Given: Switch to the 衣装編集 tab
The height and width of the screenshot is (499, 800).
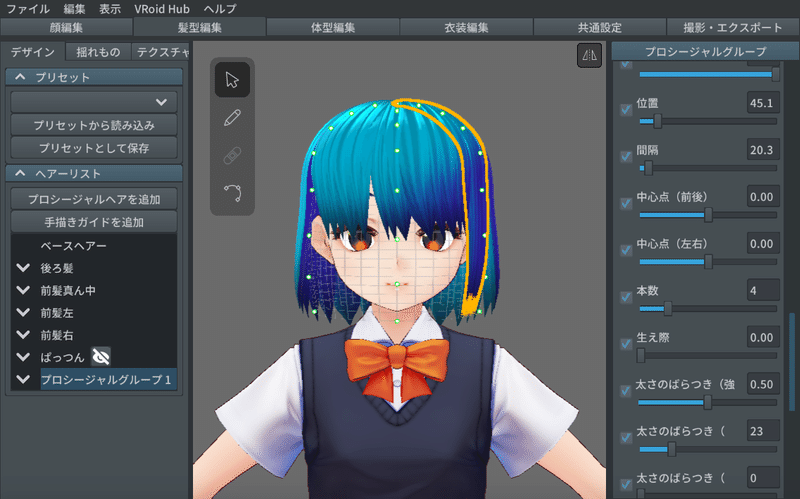Looking at the screenshot, I should click(466, 27).
